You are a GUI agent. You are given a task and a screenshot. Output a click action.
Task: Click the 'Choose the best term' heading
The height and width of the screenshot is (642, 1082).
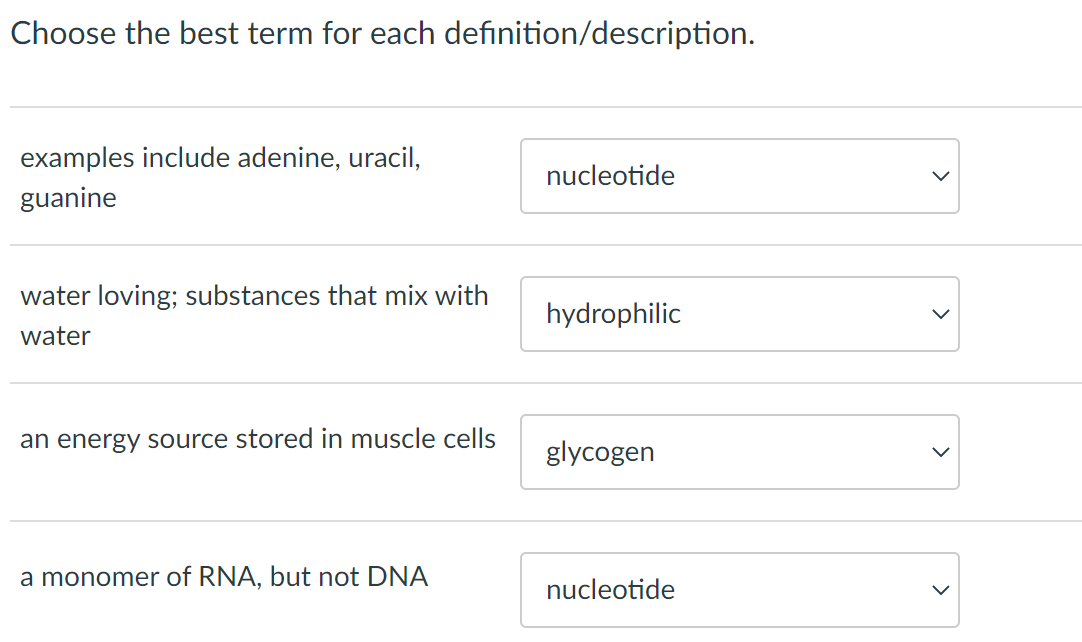click(382, 34)
